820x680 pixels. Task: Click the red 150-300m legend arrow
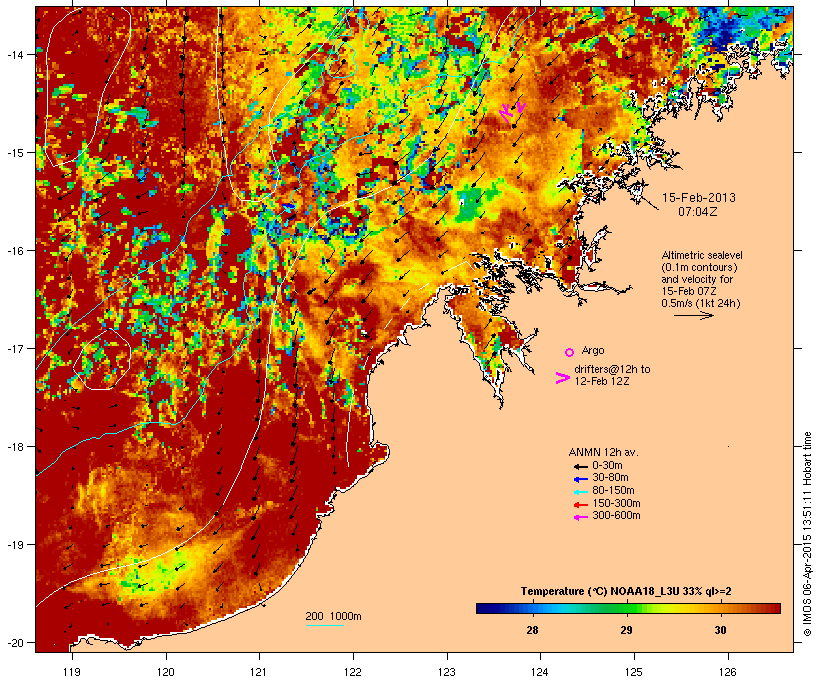[x=580, y=504]
